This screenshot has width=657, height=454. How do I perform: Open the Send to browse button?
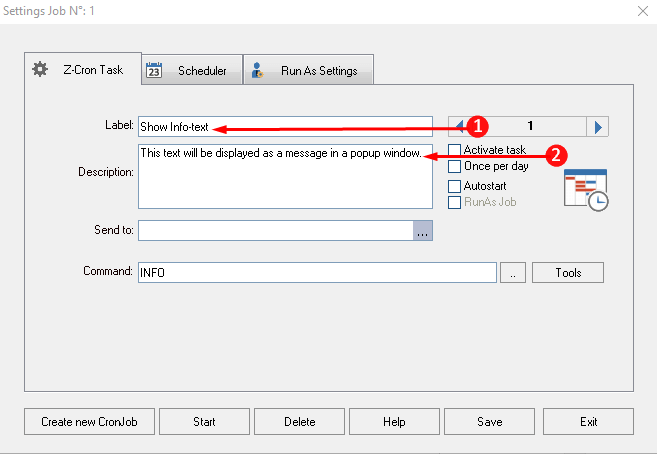tap(423, 231)
